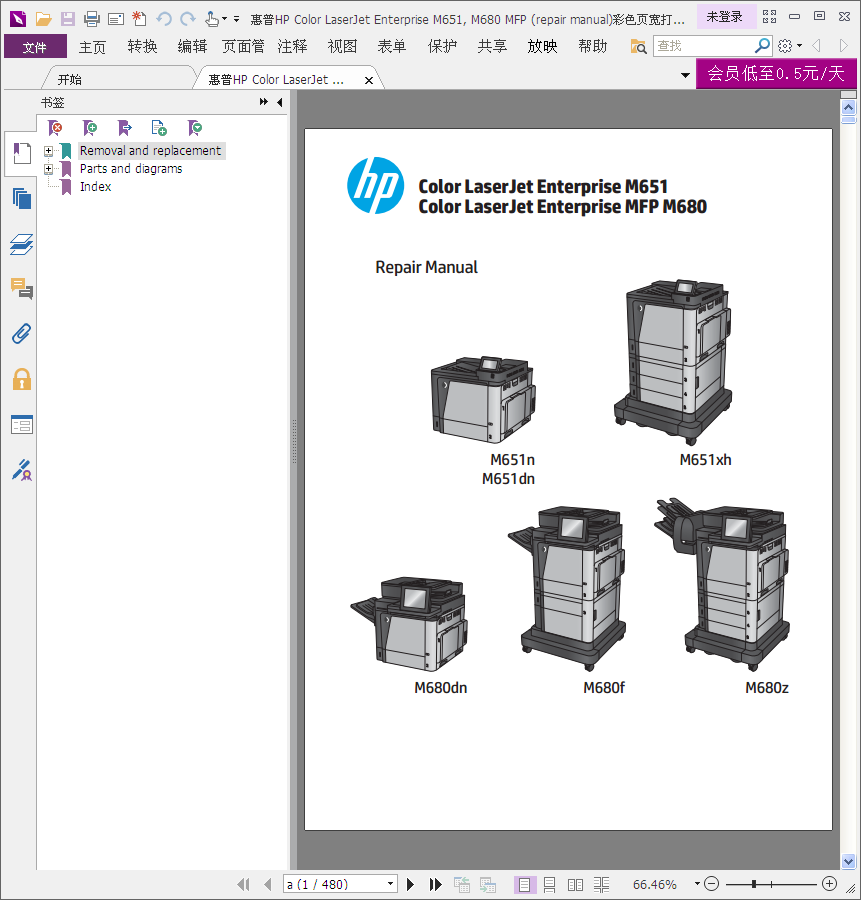Screen dimensions: 861x900
Task: Open the digital signatures sidebar panel
Action: coord(22,470)
